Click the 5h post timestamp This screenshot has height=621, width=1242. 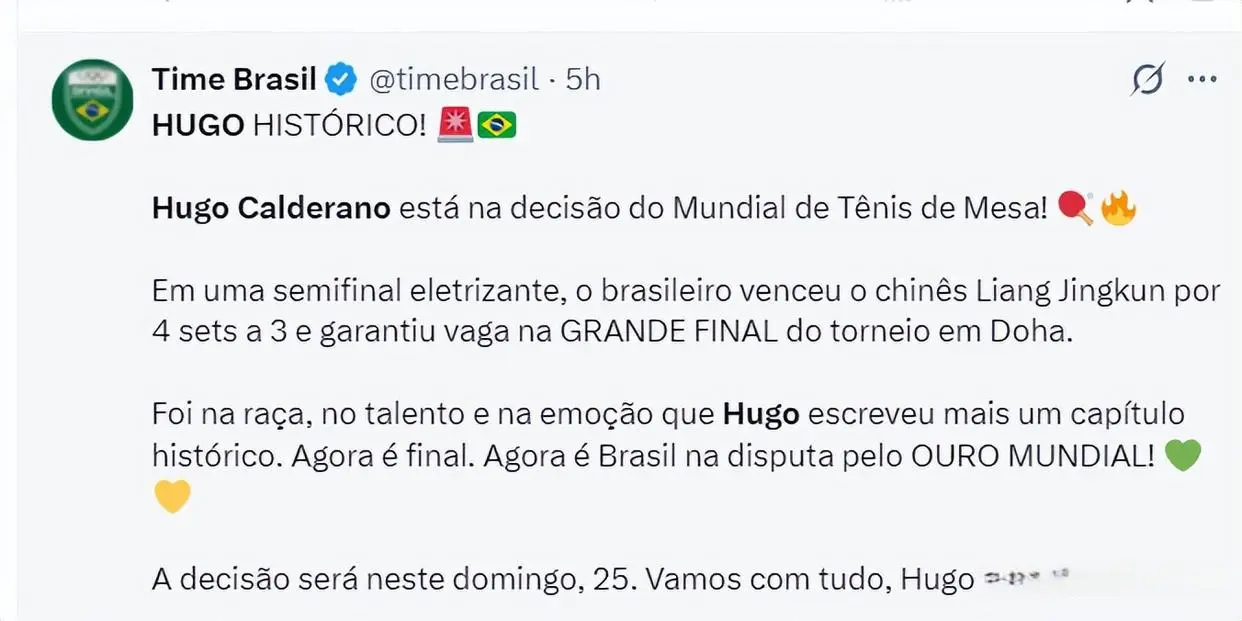pos(583,79)
